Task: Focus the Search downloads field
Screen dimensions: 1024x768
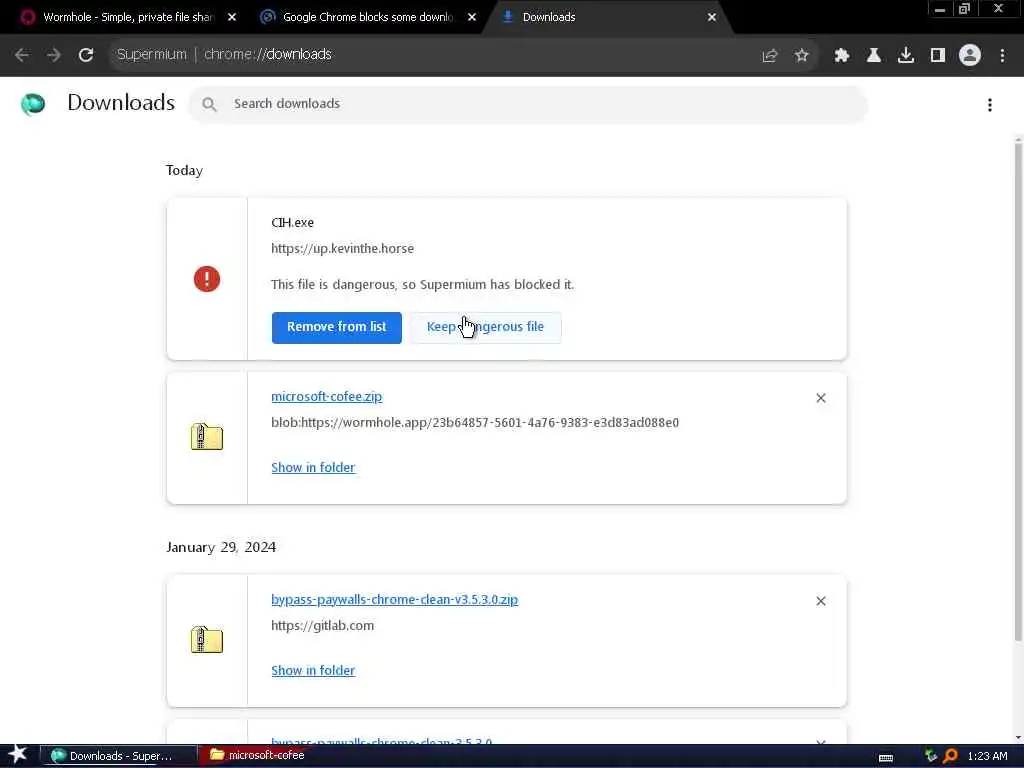Action: pos(528,104)
